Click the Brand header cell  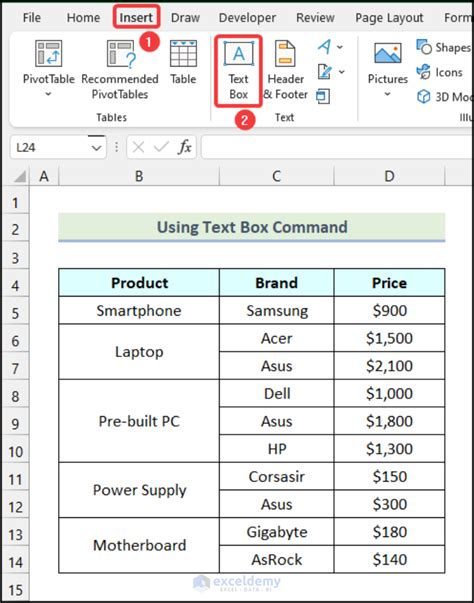pyautogui.click(x=277, y=283)
